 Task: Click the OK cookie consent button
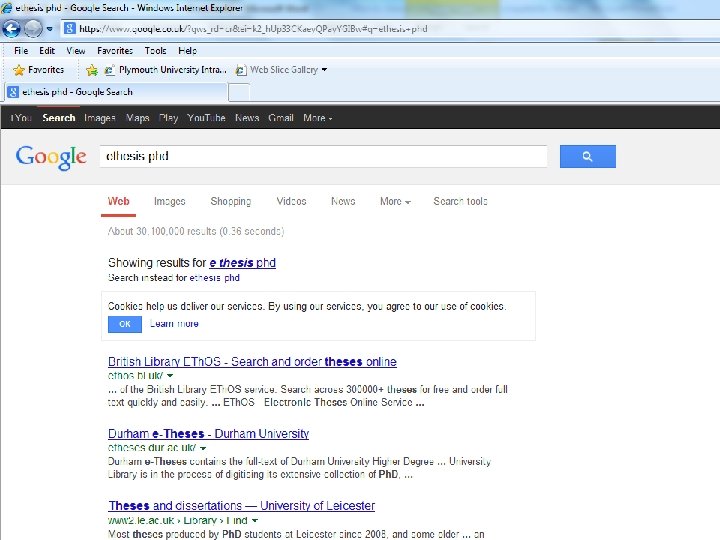[125, 324]
